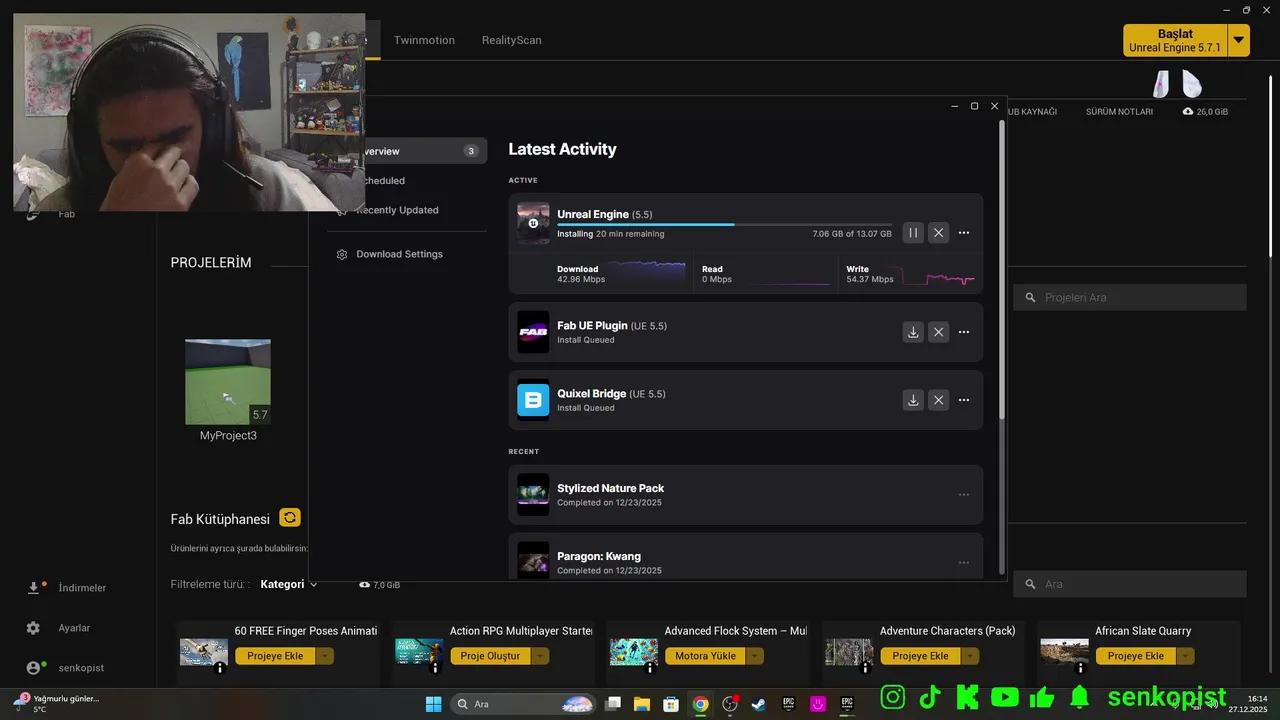Open the Windows Start menu
Image resolution: width=1280 pixels, height=720 pixels.
[434, 704]
